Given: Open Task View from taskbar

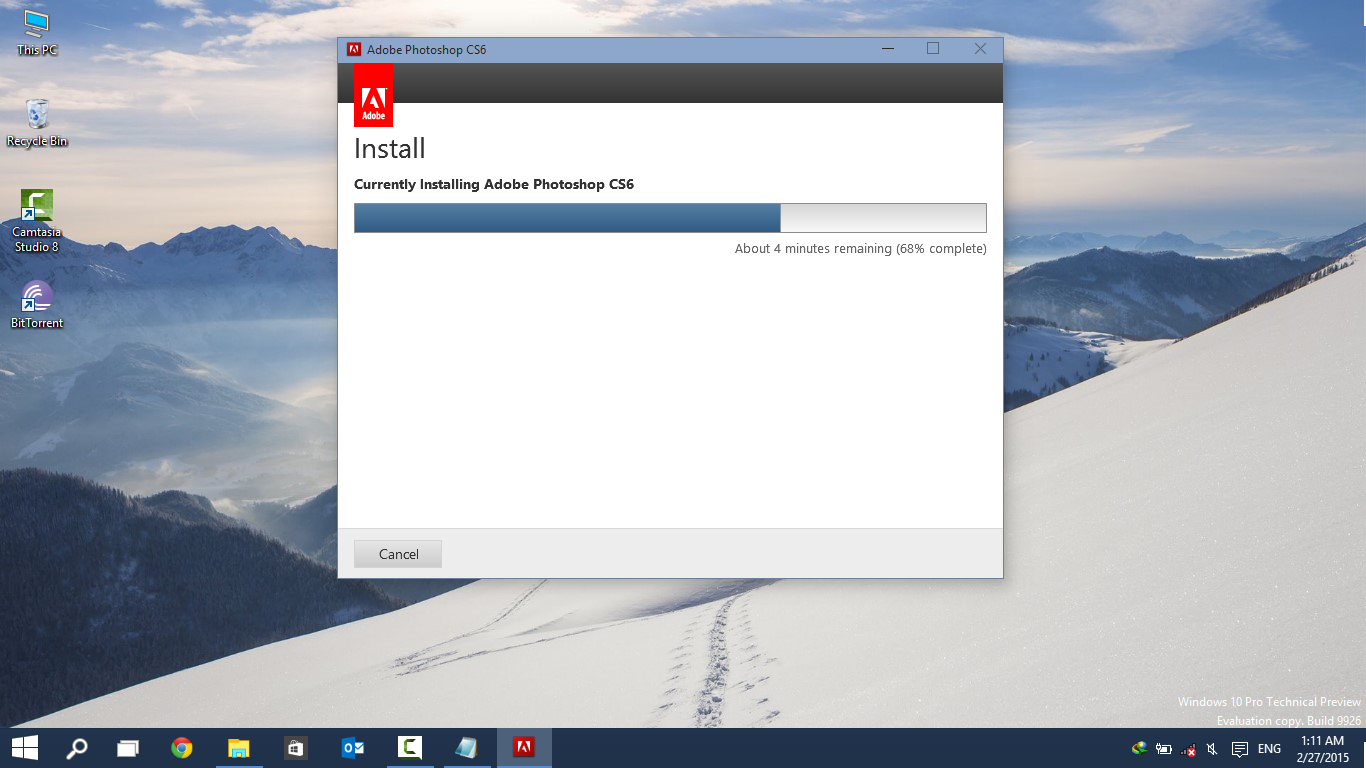Looking at the screenshot, I should click(128, 748).
